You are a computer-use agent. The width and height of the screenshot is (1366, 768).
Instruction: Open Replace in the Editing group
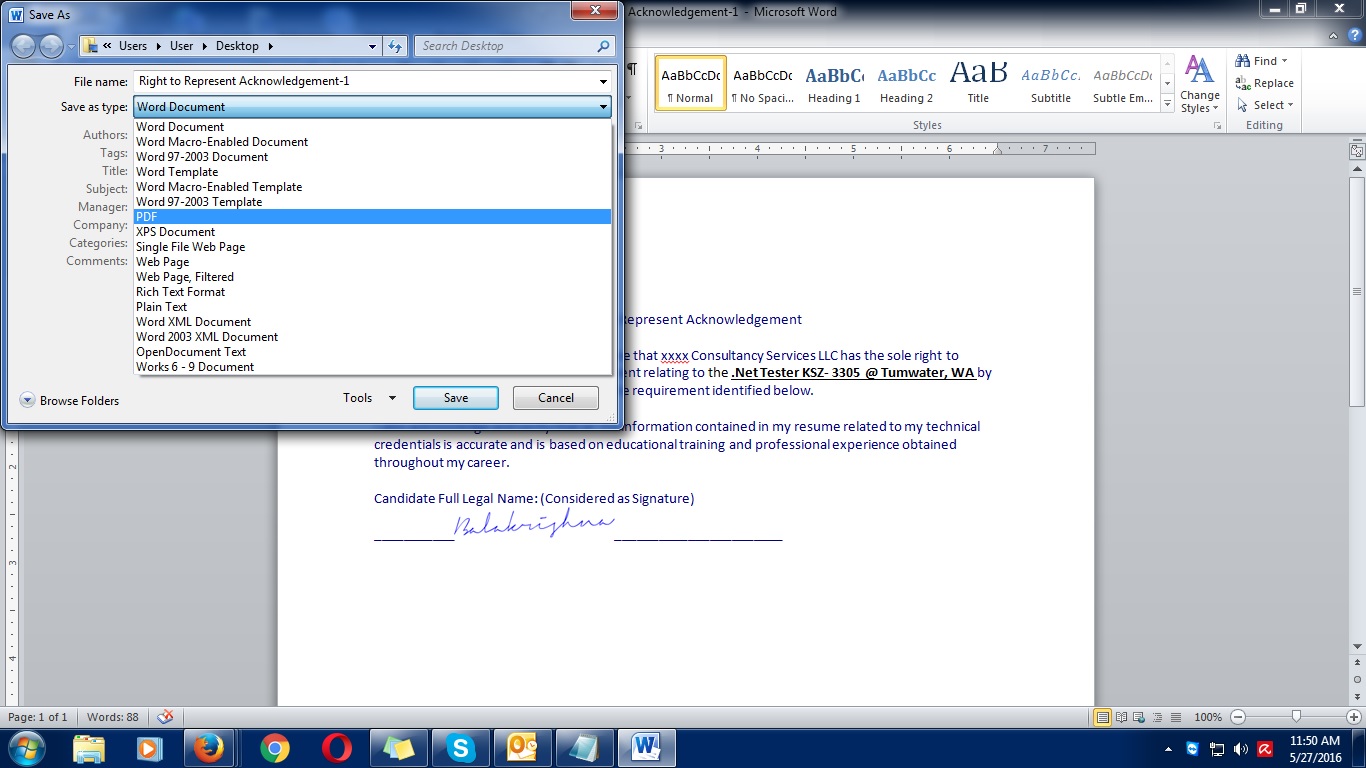click(x=1268, y=83)
